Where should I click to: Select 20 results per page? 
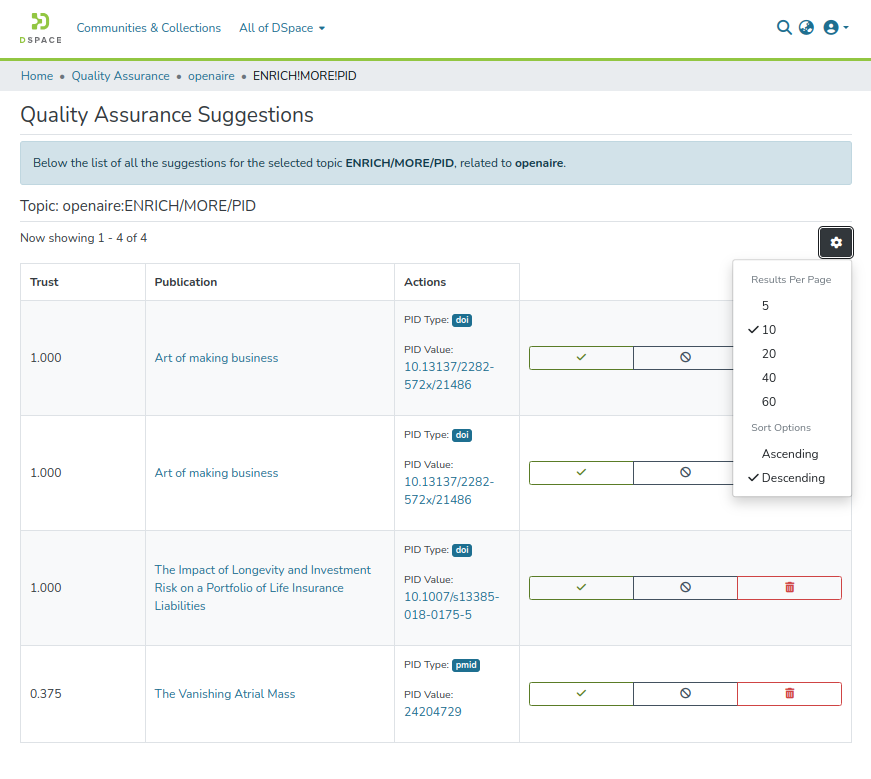click(x=768, y=354)
